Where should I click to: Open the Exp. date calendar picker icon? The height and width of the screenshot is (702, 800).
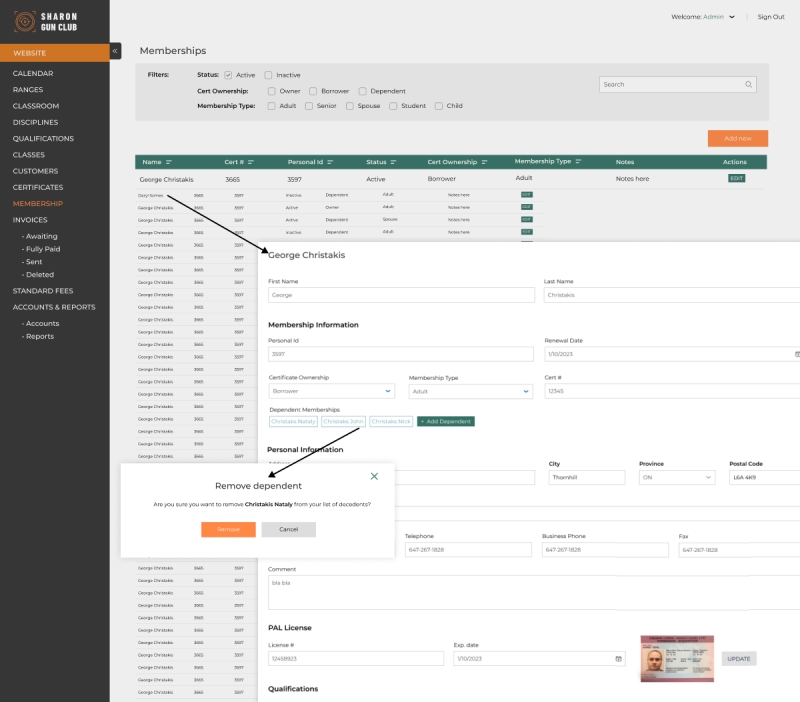pyautogui.click(x=617, y=658)
